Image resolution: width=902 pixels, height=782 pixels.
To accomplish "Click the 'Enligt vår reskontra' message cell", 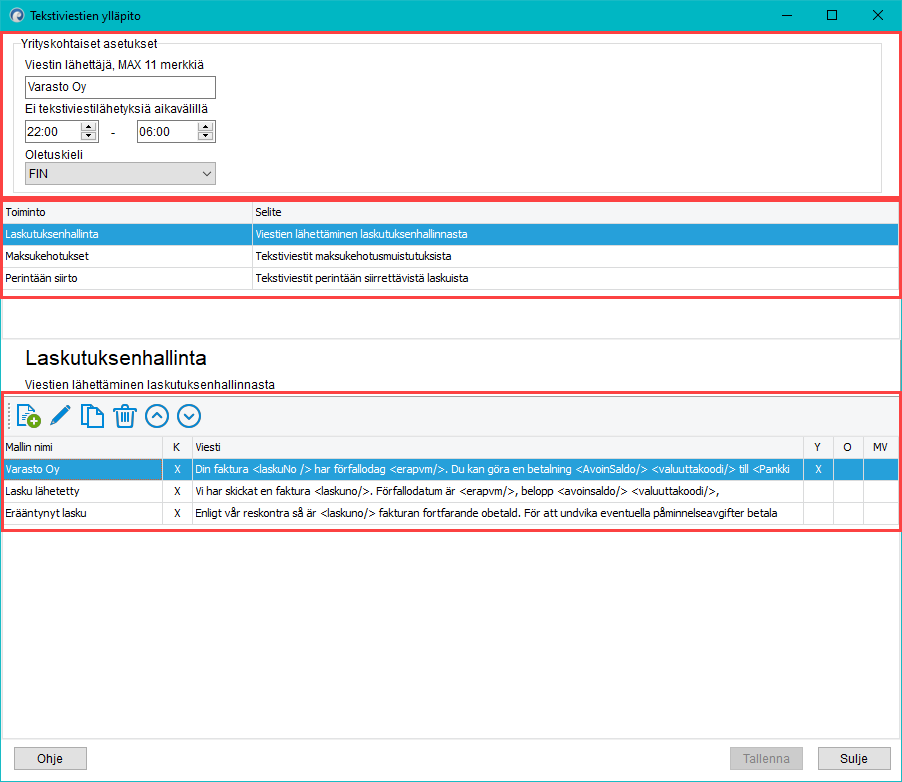I will (498, 513).
